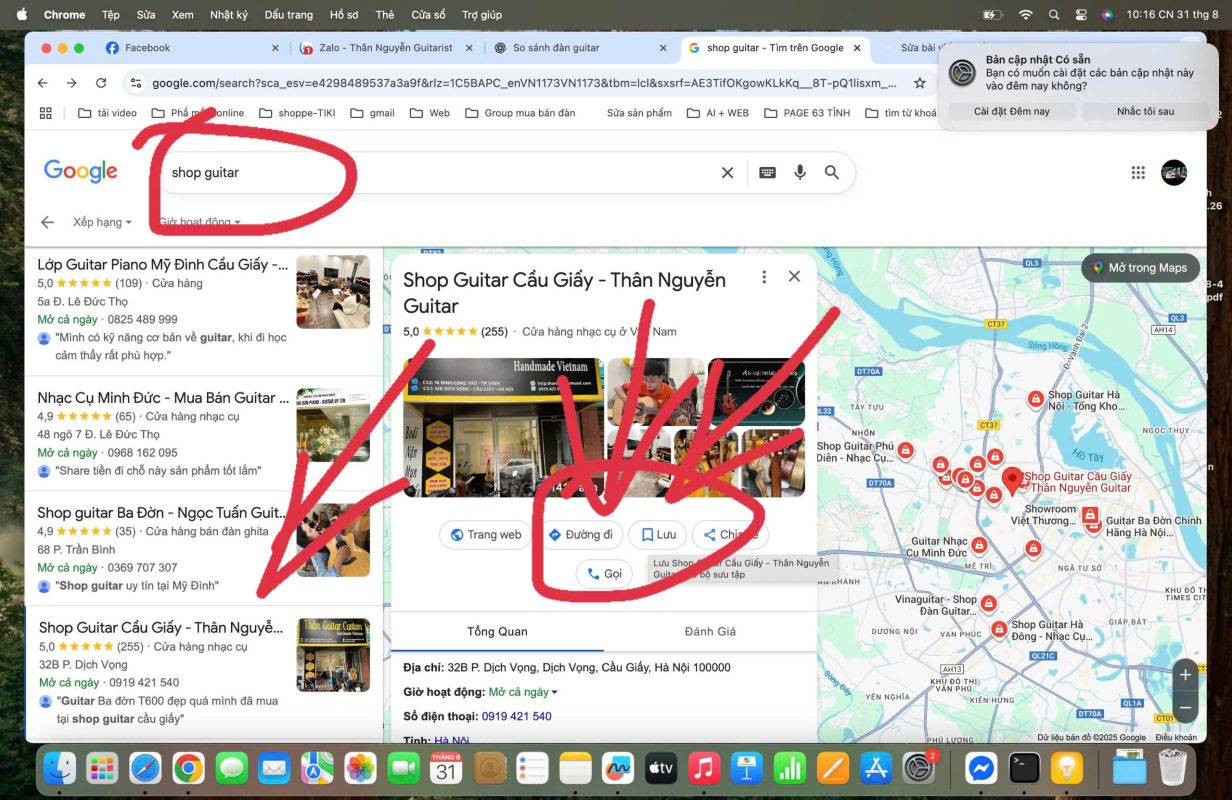Close the Shop Guitar Cầu Giấy details panel
The width and height of the screenshot is (1232, 800).
click(795, 276)
